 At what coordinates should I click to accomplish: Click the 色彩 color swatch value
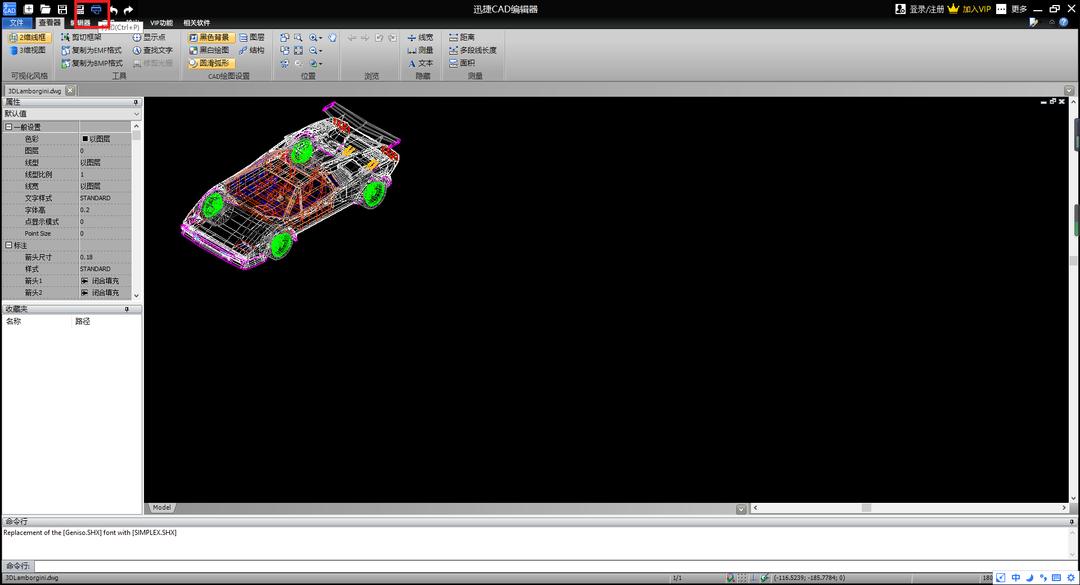[85, 139]
